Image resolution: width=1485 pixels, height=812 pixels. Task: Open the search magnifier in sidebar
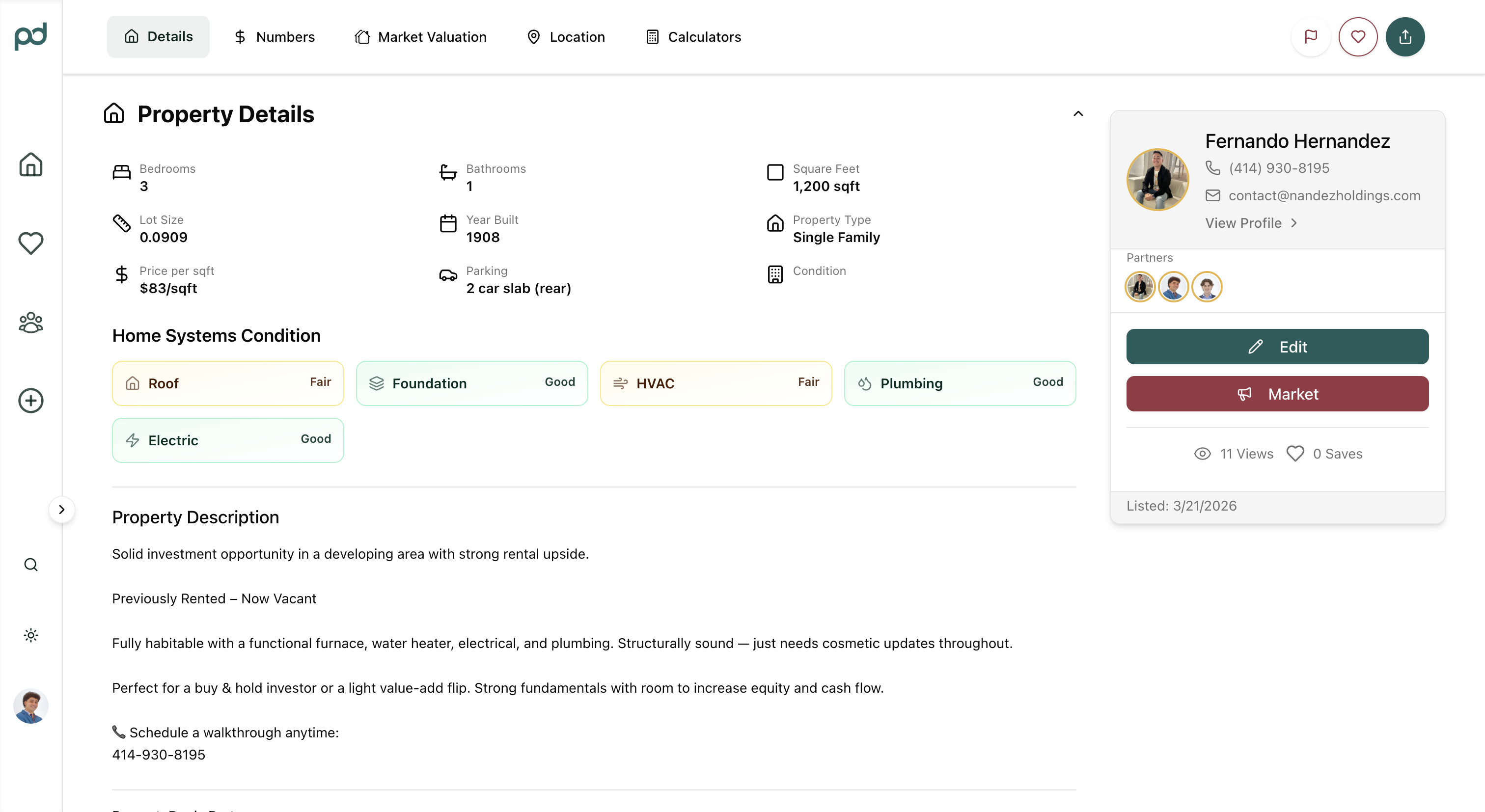click(30, 565)
